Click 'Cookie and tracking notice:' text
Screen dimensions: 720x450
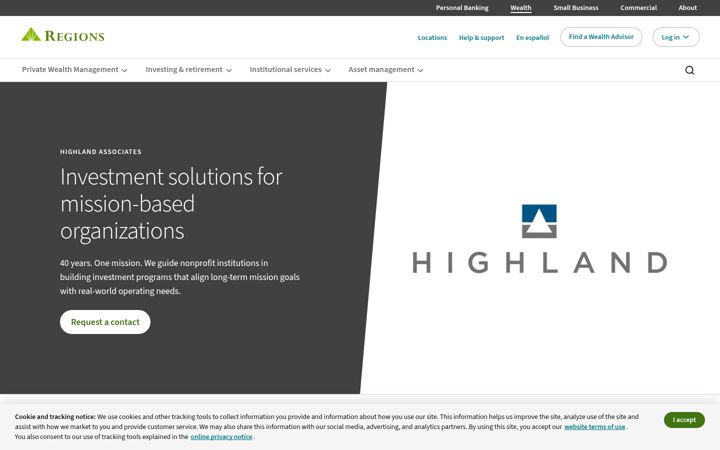pos(55,417)
